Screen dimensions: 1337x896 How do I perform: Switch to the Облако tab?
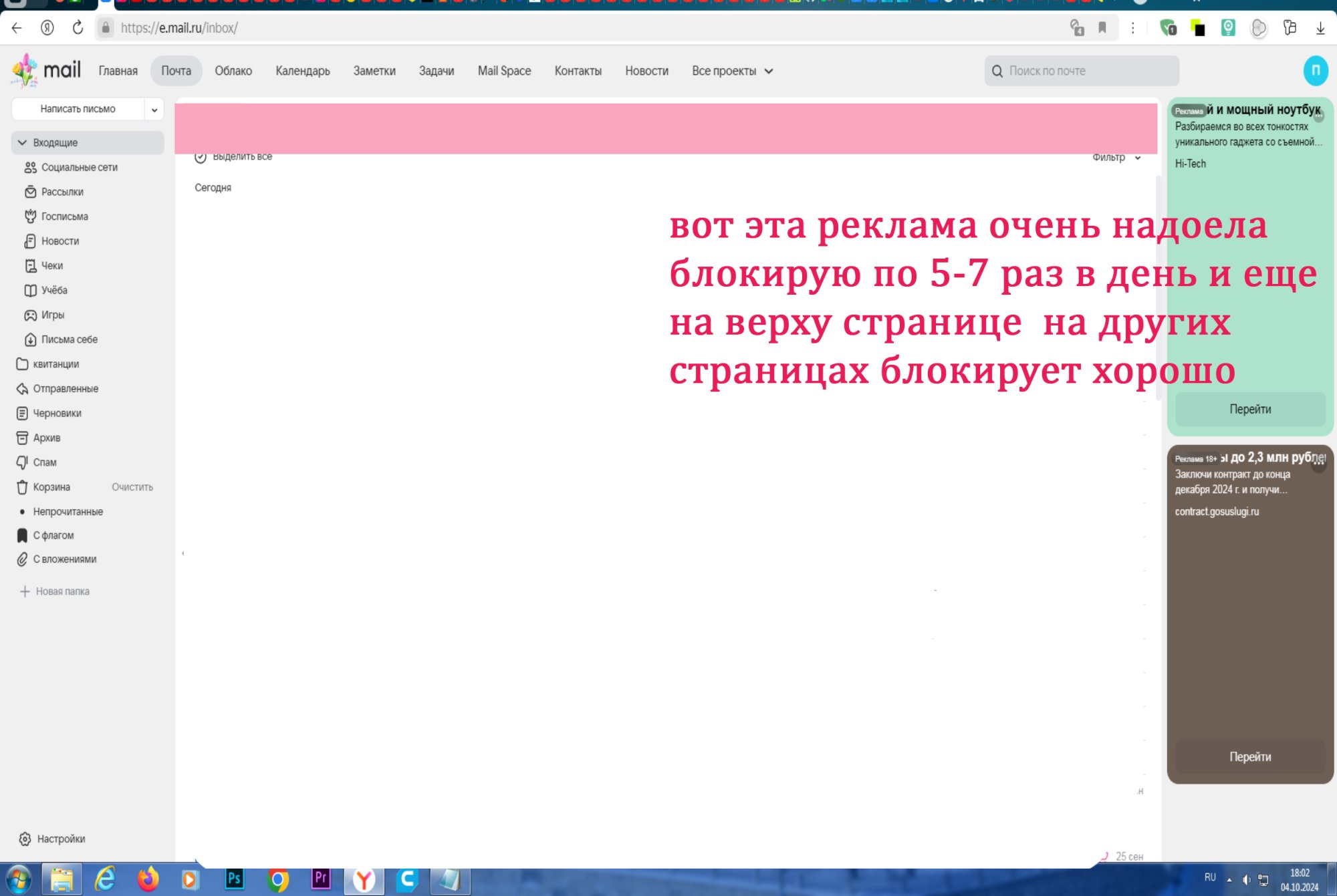coord(233,71)
